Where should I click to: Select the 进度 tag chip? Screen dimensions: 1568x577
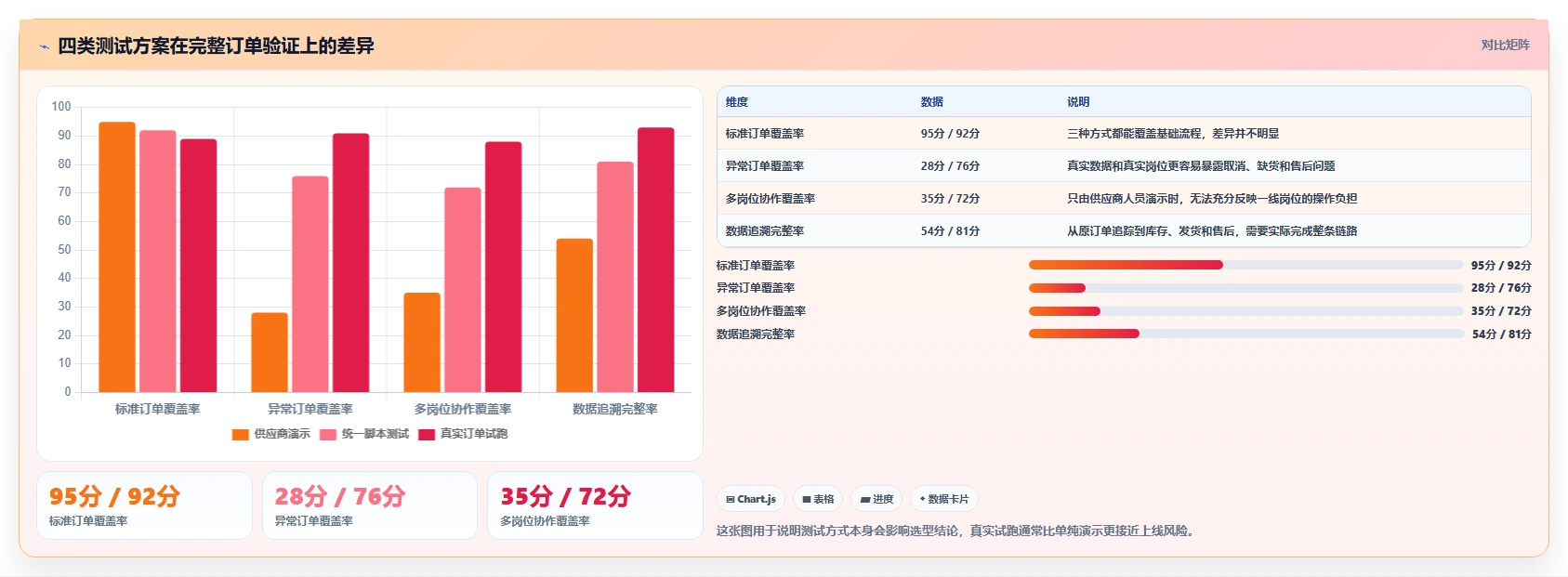coord(876,499)
